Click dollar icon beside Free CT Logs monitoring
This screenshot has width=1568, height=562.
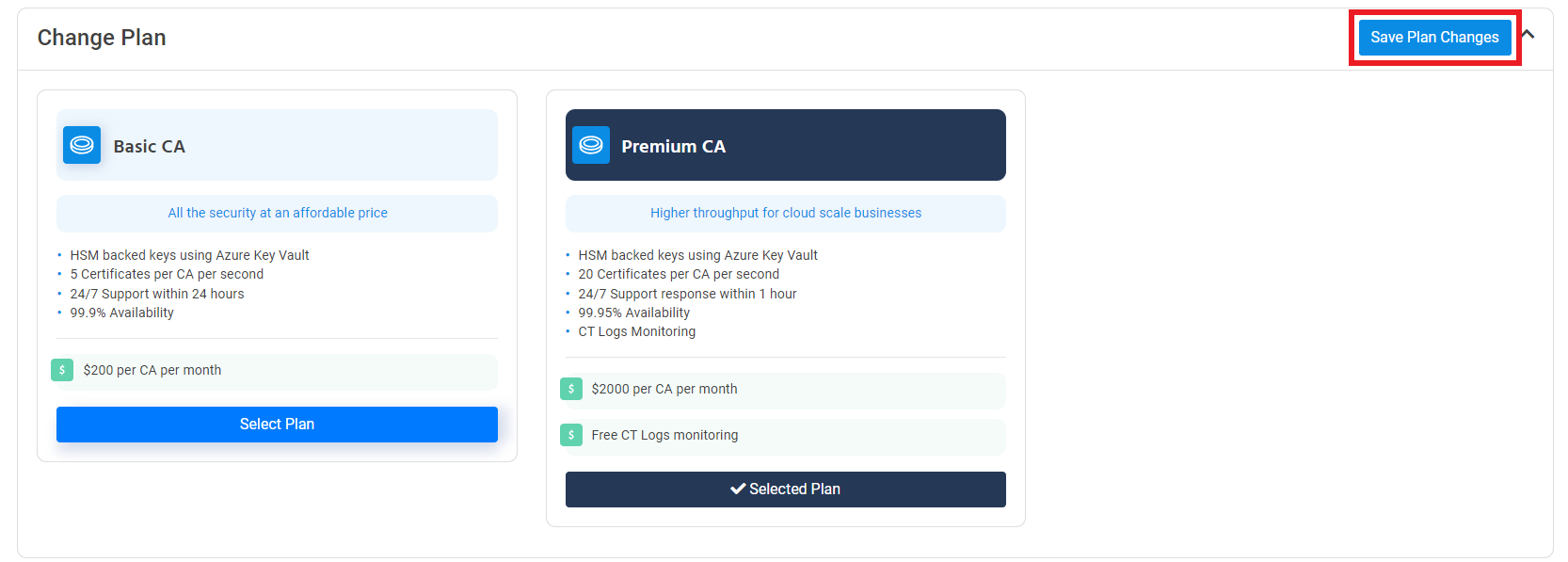tap(571, 435)
